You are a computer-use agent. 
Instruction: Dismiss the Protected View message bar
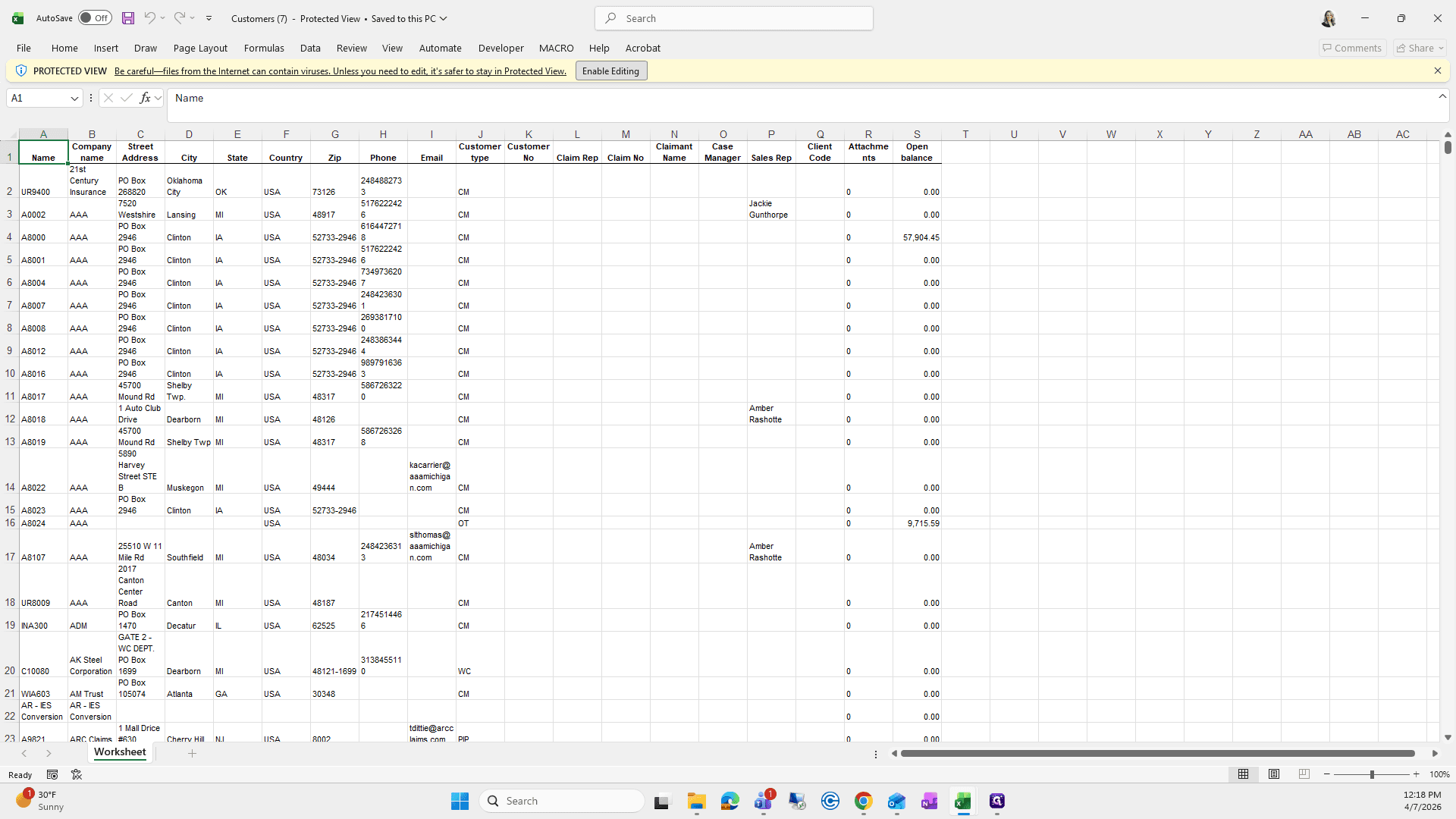click(1437, 71)
